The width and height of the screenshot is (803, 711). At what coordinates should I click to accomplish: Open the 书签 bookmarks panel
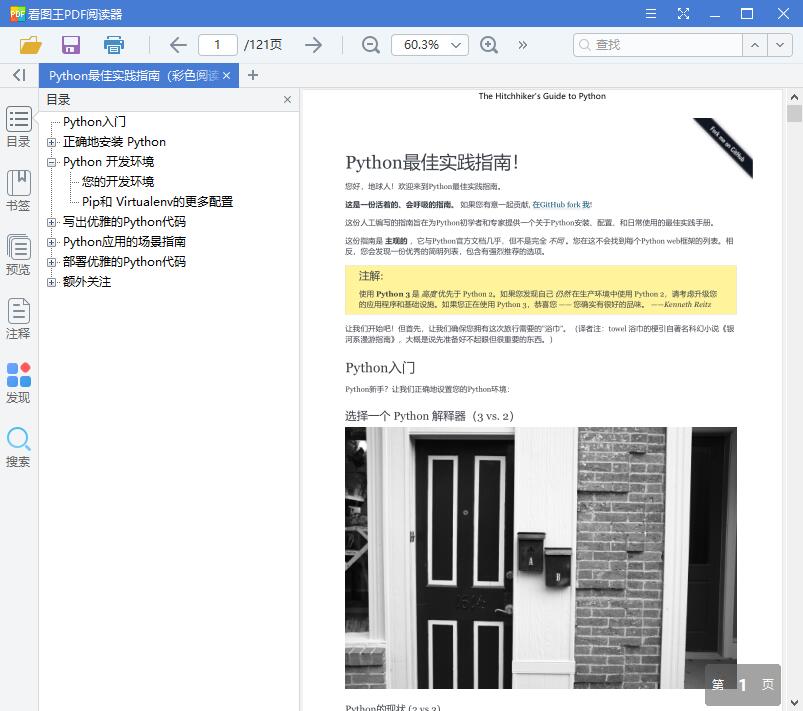[19, 190]
